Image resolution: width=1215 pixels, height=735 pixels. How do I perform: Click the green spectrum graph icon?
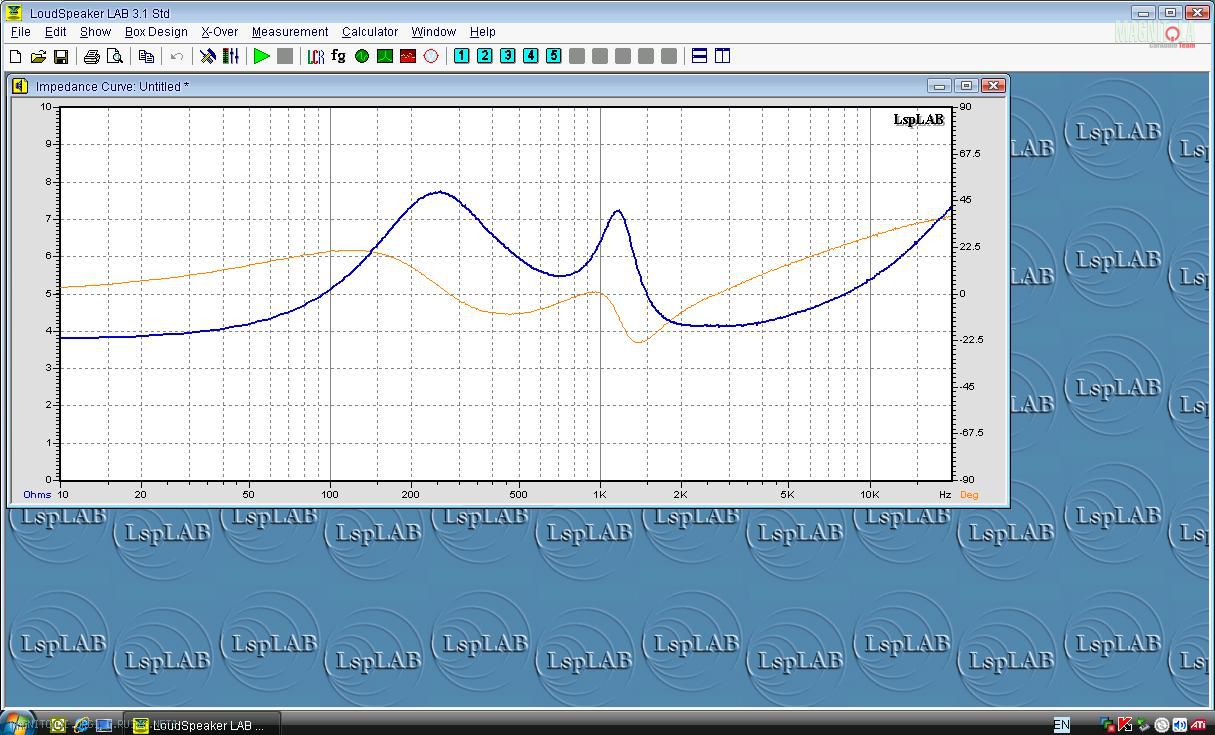click(385, 57)
